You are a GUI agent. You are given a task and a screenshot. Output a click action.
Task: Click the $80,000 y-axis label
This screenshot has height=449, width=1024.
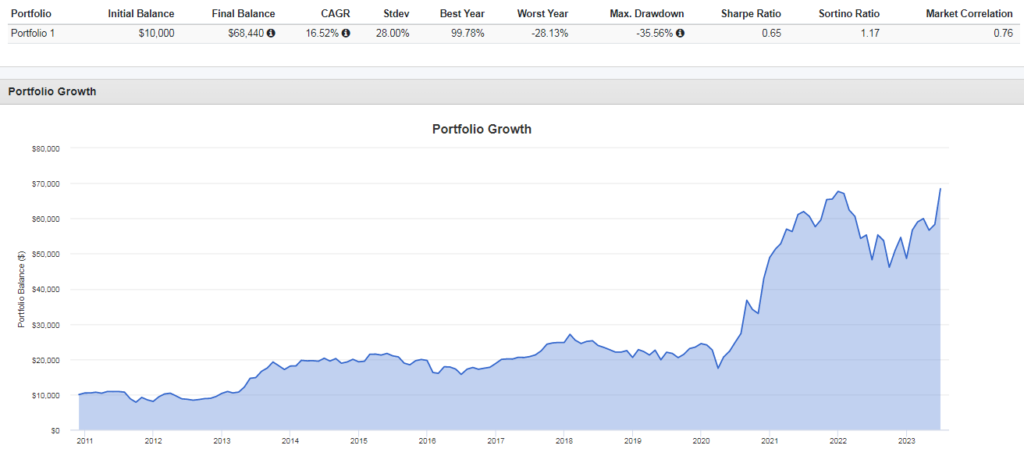point(46,148)
